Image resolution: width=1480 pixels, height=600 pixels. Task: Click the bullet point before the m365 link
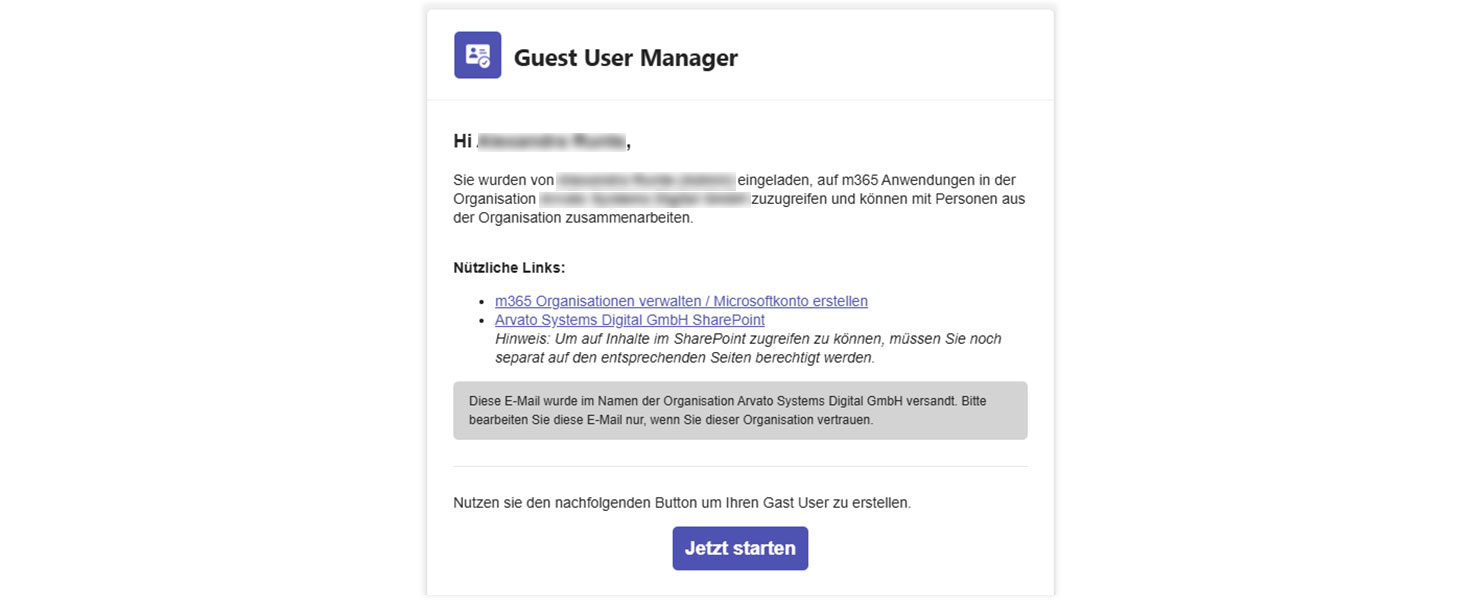(x=483, y=300)
